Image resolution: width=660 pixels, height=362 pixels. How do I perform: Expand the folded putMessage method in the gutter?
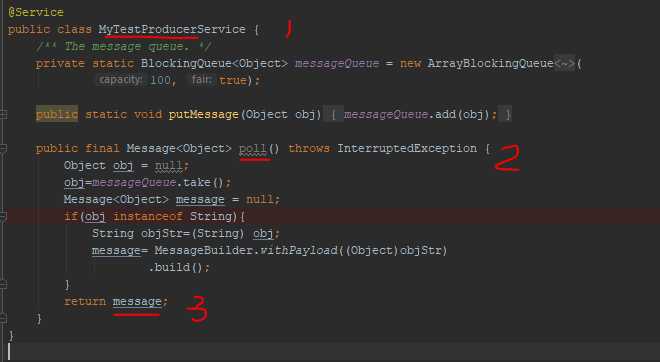(x=3, y=114)
